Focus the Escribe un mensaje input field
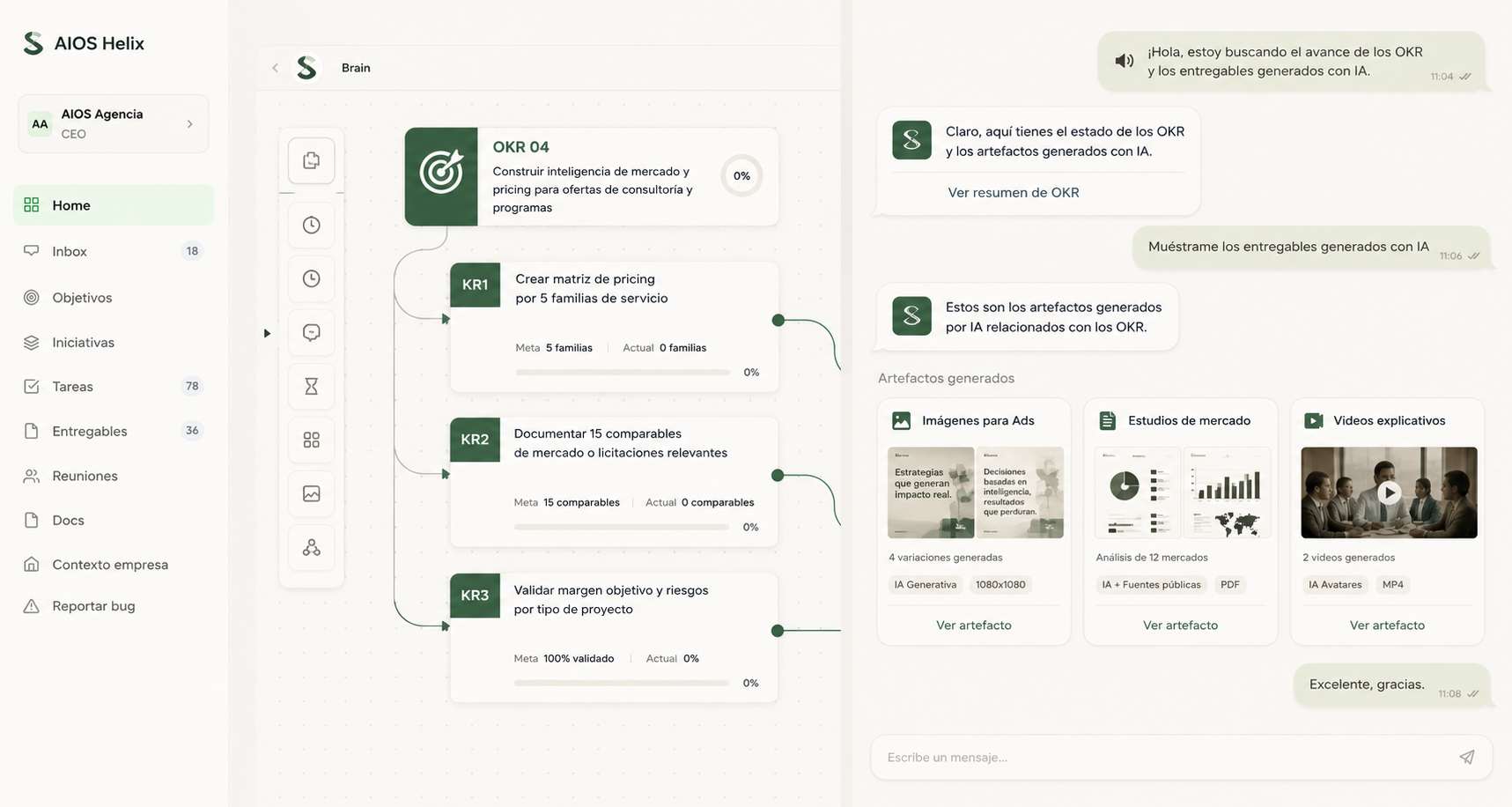 (x=1182, y=758)
